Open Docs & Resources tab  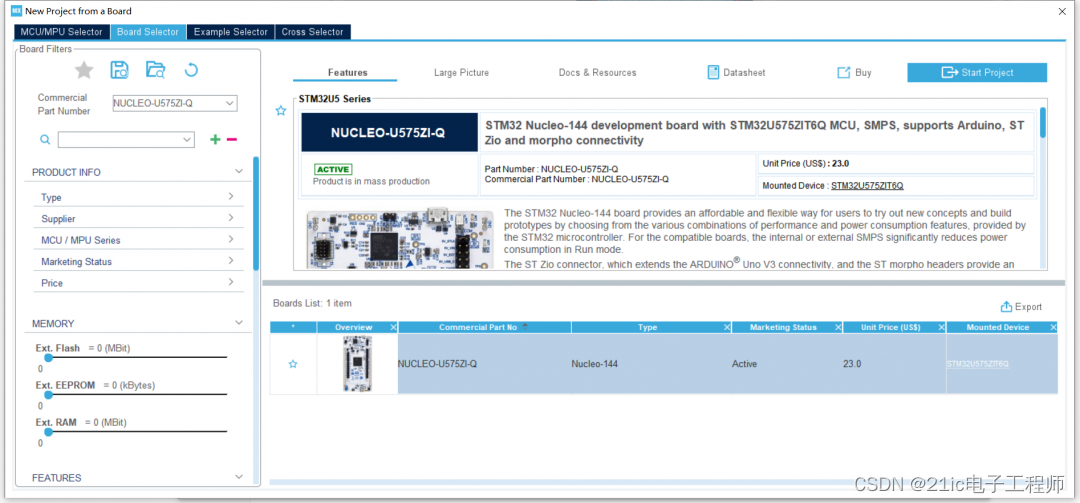coord(598,72)
